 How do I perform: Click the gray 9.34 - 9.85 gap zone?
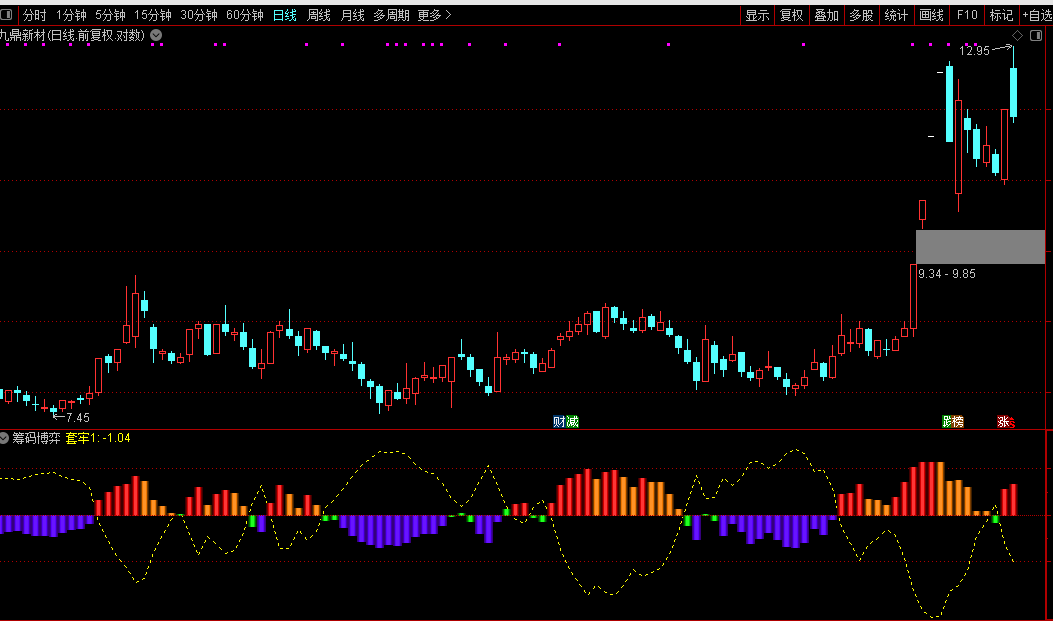(980, 247)
